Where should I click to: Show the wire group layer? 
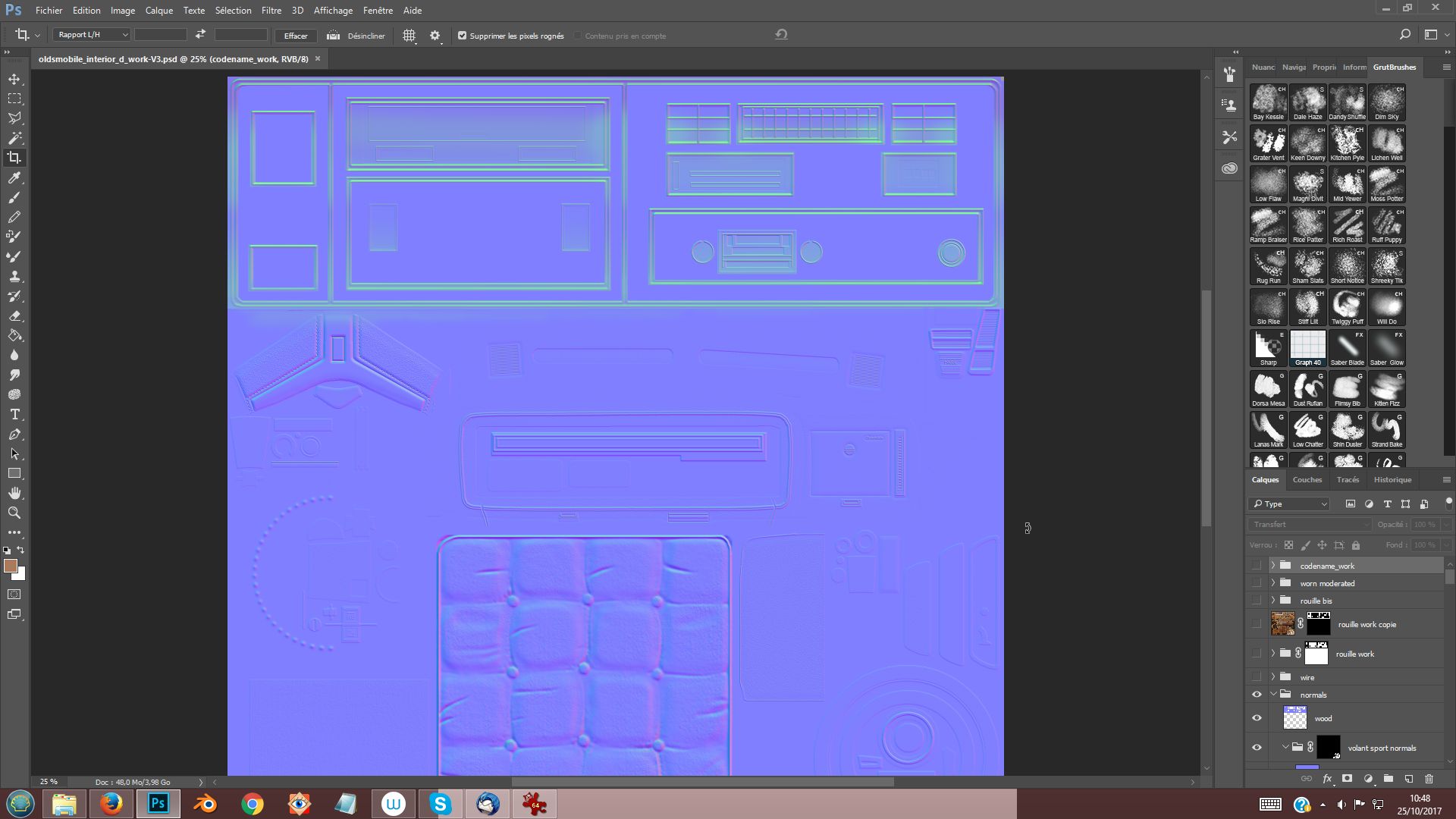tap(1257, 677)
